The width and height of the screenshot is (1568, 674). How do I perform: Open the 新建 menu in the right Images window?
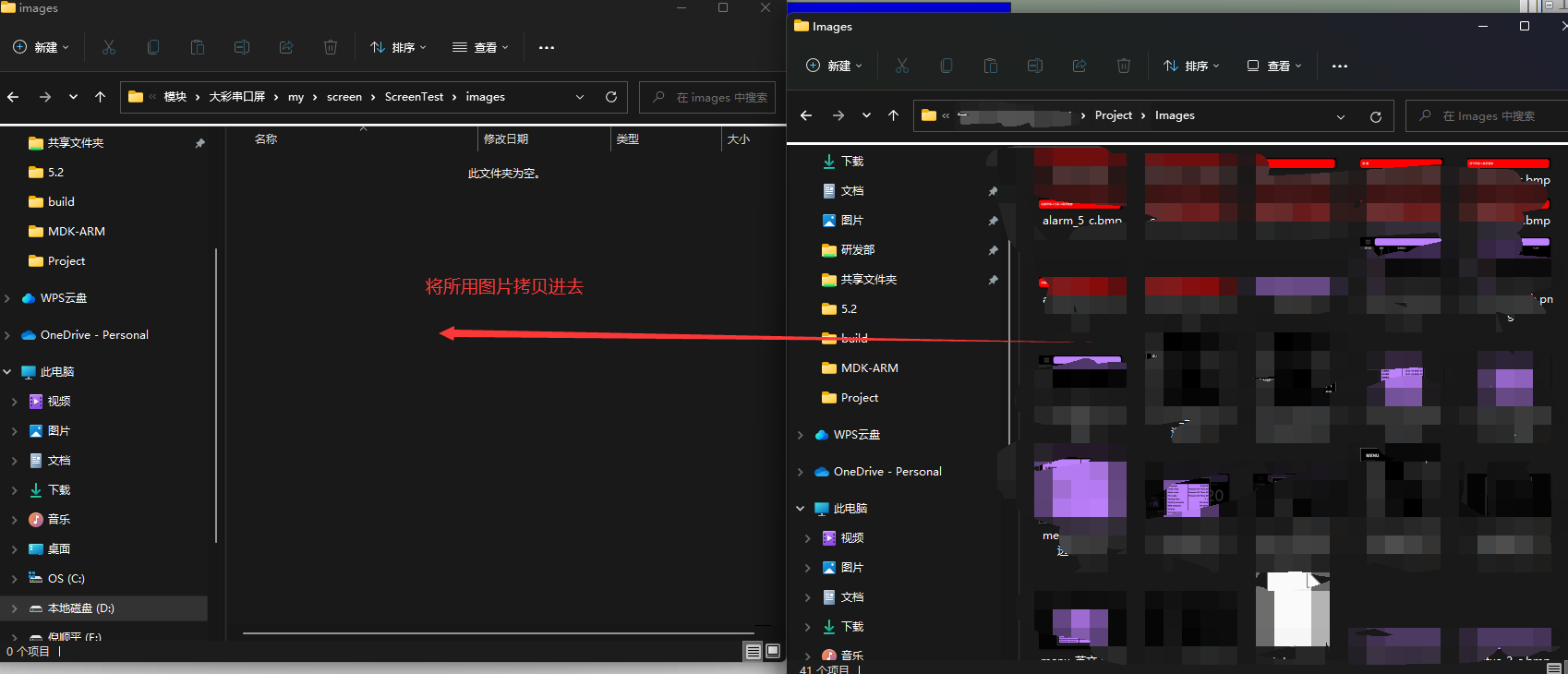pyautogui.click(x=834, y=66)
